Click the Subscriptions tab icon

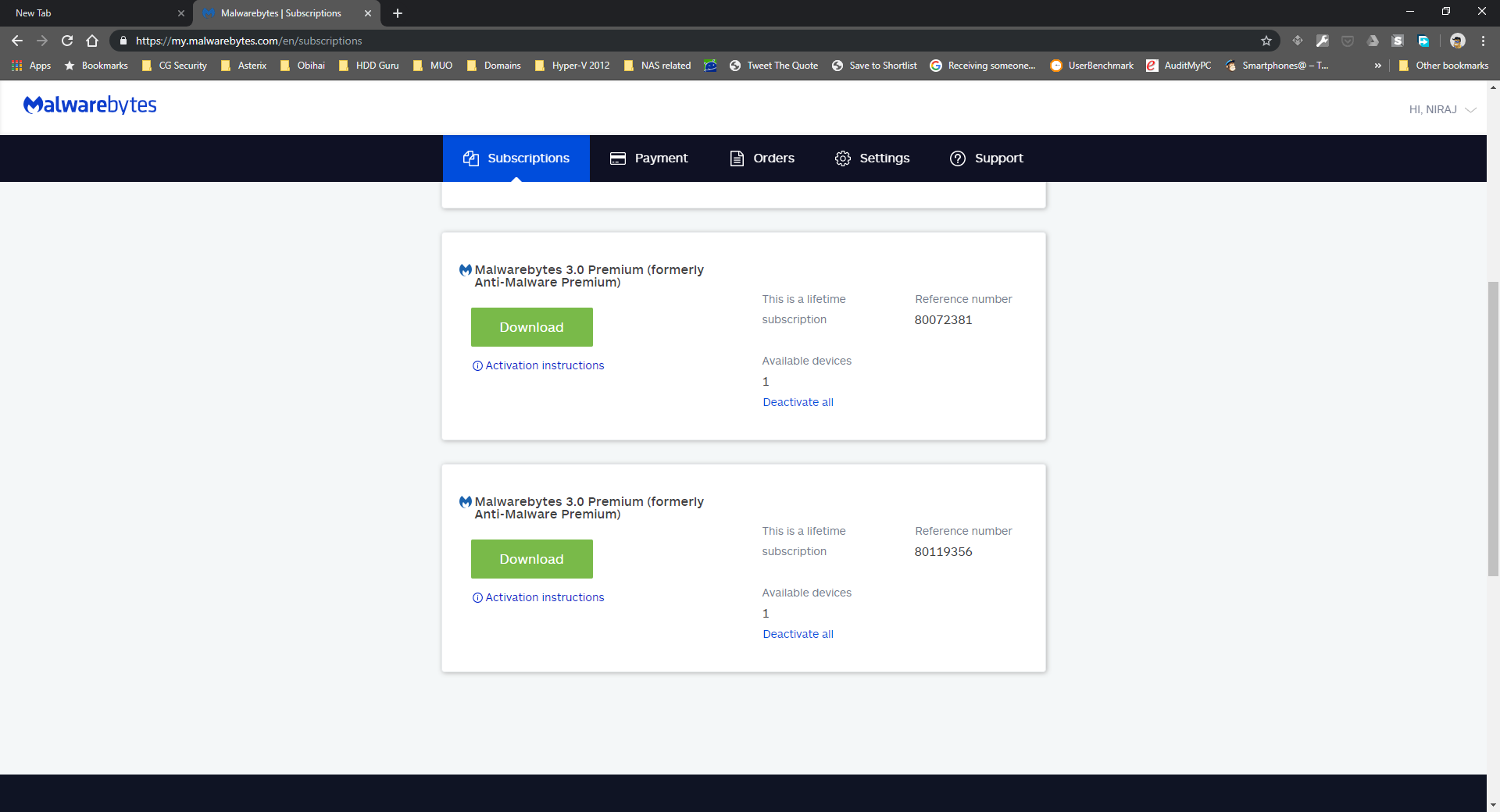[x=471, y=158]
